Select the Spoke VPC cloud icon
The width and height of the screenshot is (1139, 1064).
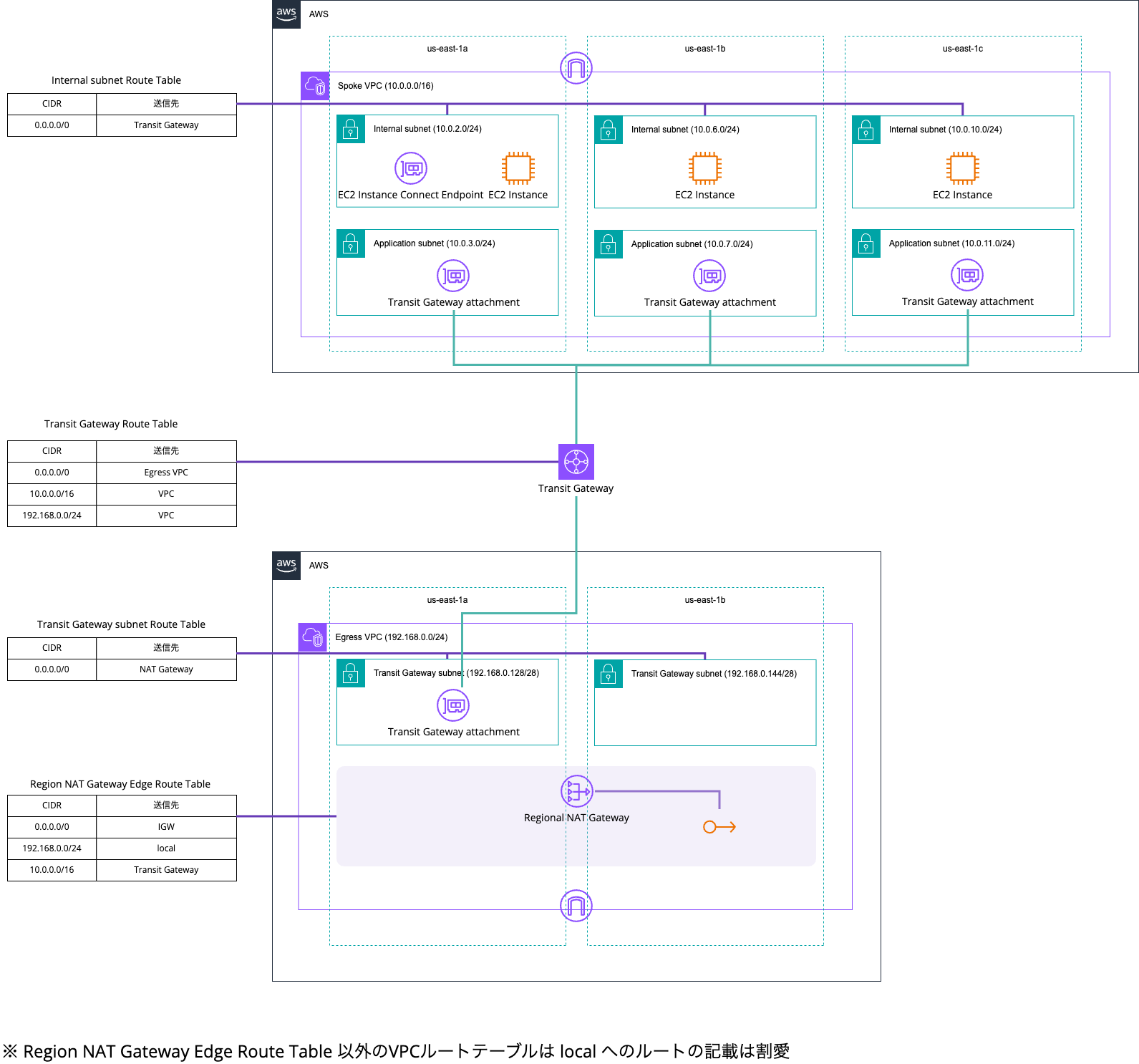pyautogui.click(x=315, y=86)
